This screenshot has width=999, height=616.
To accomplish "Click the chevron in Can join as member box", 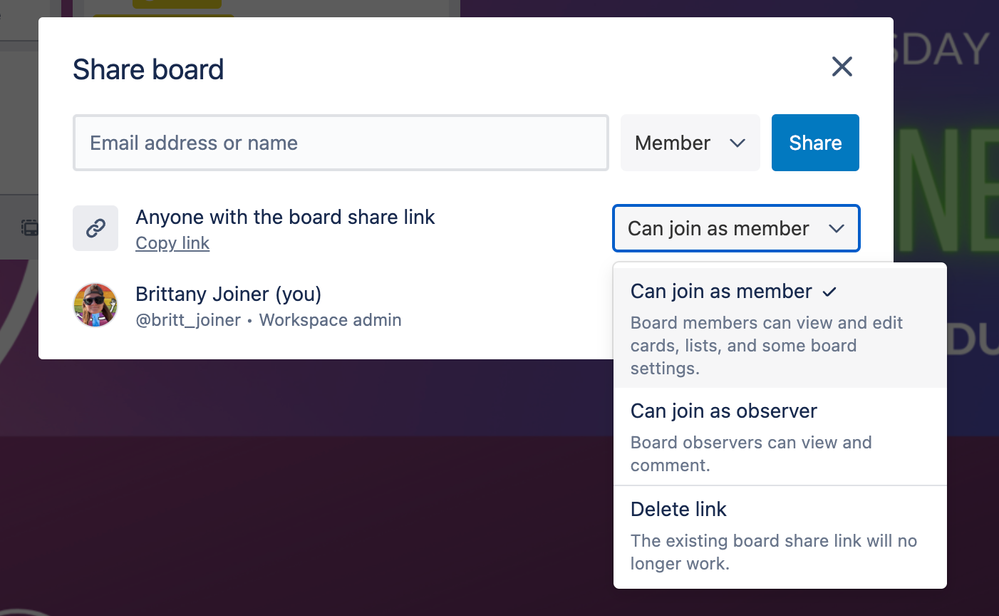I will pos(837,228).
